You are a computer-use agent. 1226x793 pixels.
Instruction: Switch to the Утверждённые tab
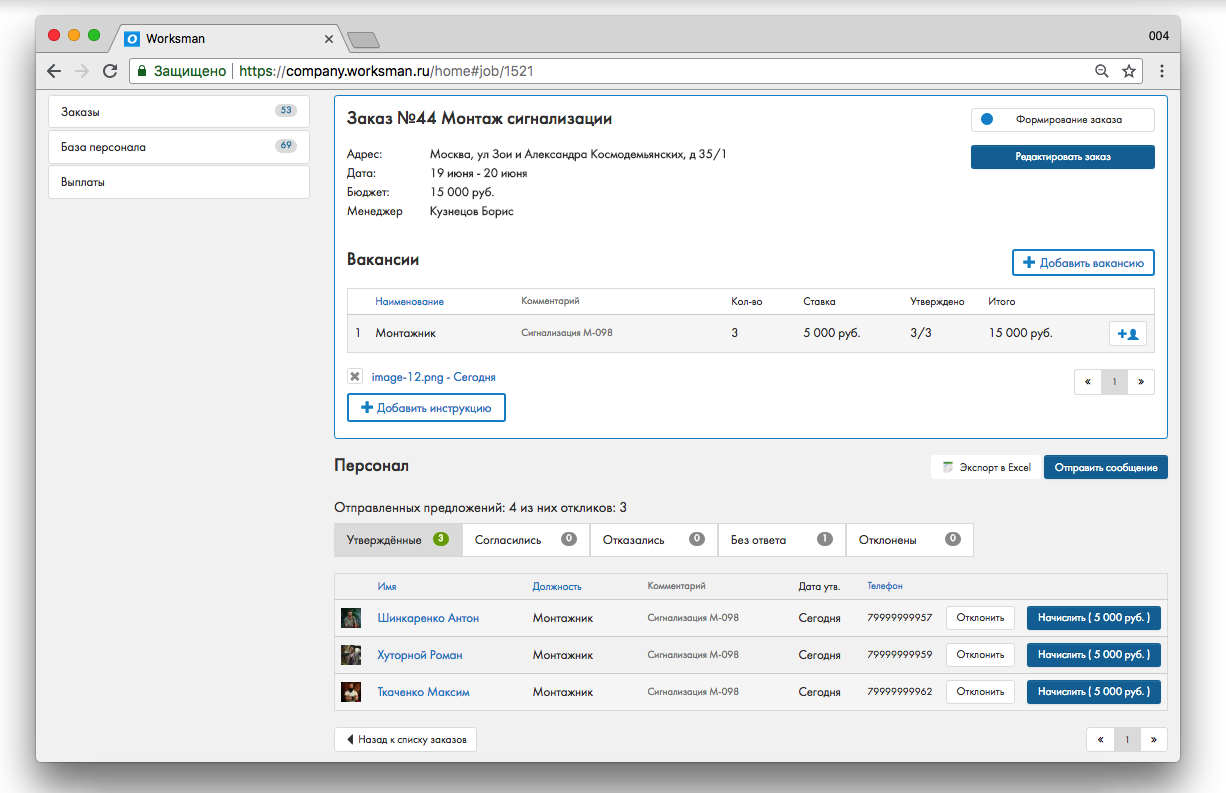coord(398,540)
